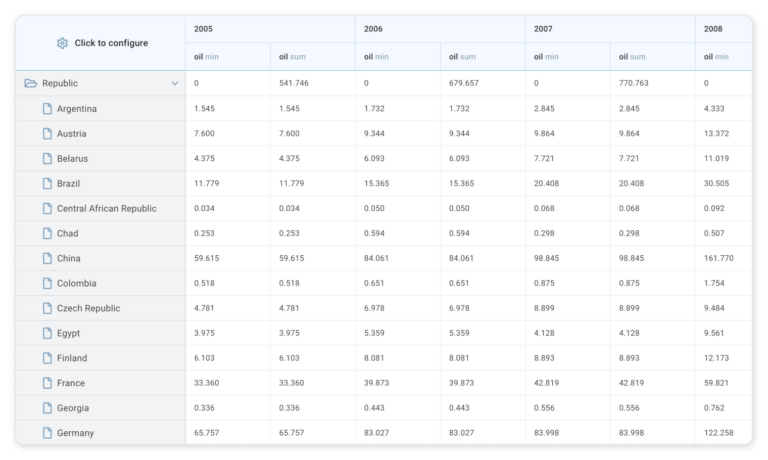Click the Republic total cell 770.763
Screen dimensions: 768x460
click(653, 83)
